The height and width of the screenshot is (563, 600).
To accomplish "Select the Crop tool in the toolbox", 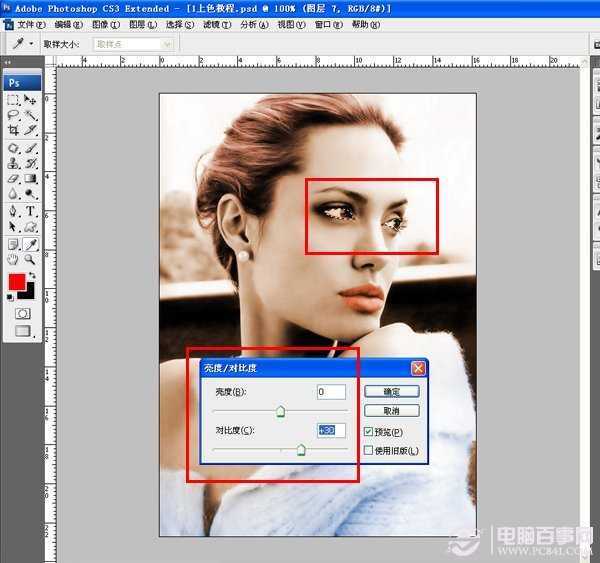I will click(x=14, y=131).
